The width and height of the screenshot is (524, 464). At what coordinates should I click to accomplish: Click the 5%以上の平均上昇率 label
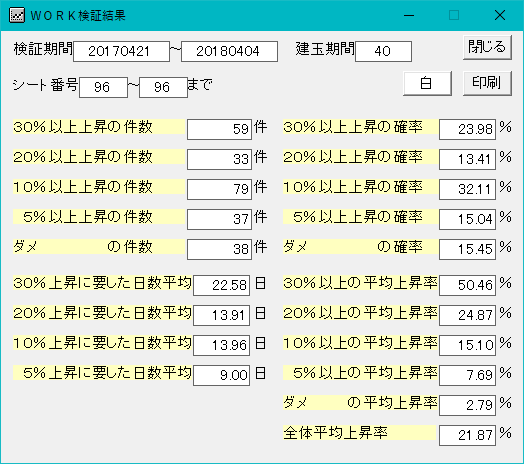tap(360, 373)
